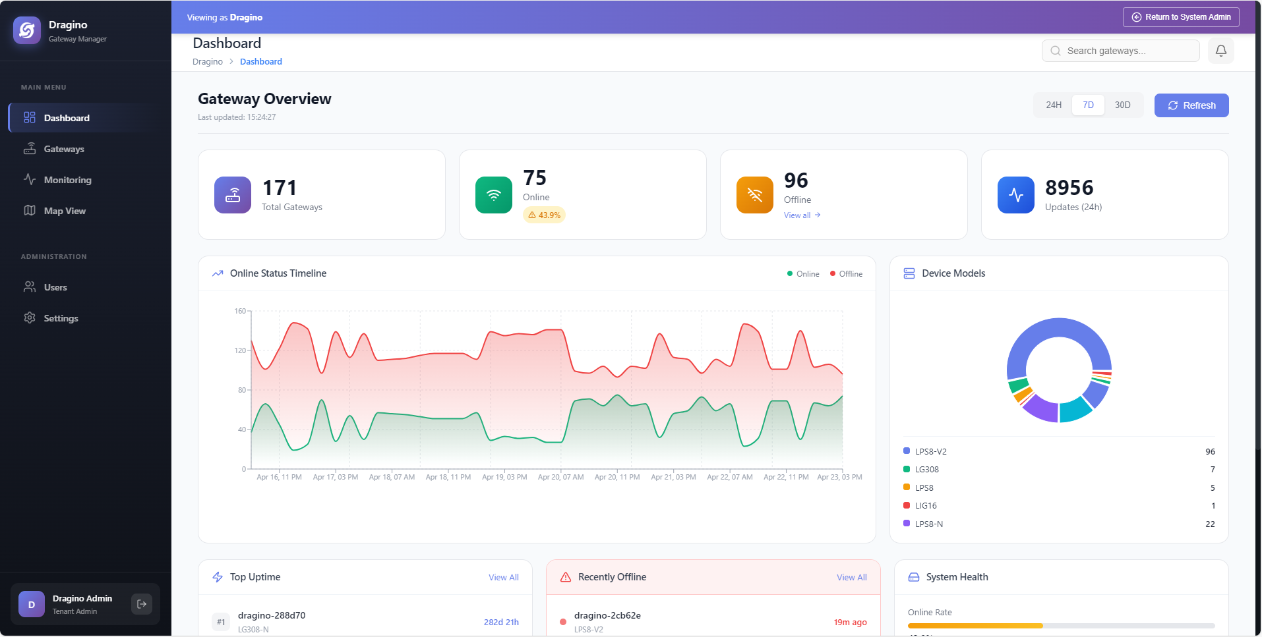Viewport: 1262px width, 637px height.
Task: Open Dashboard in the main menu
Action: pyautogui.click(x=85, y=118)
